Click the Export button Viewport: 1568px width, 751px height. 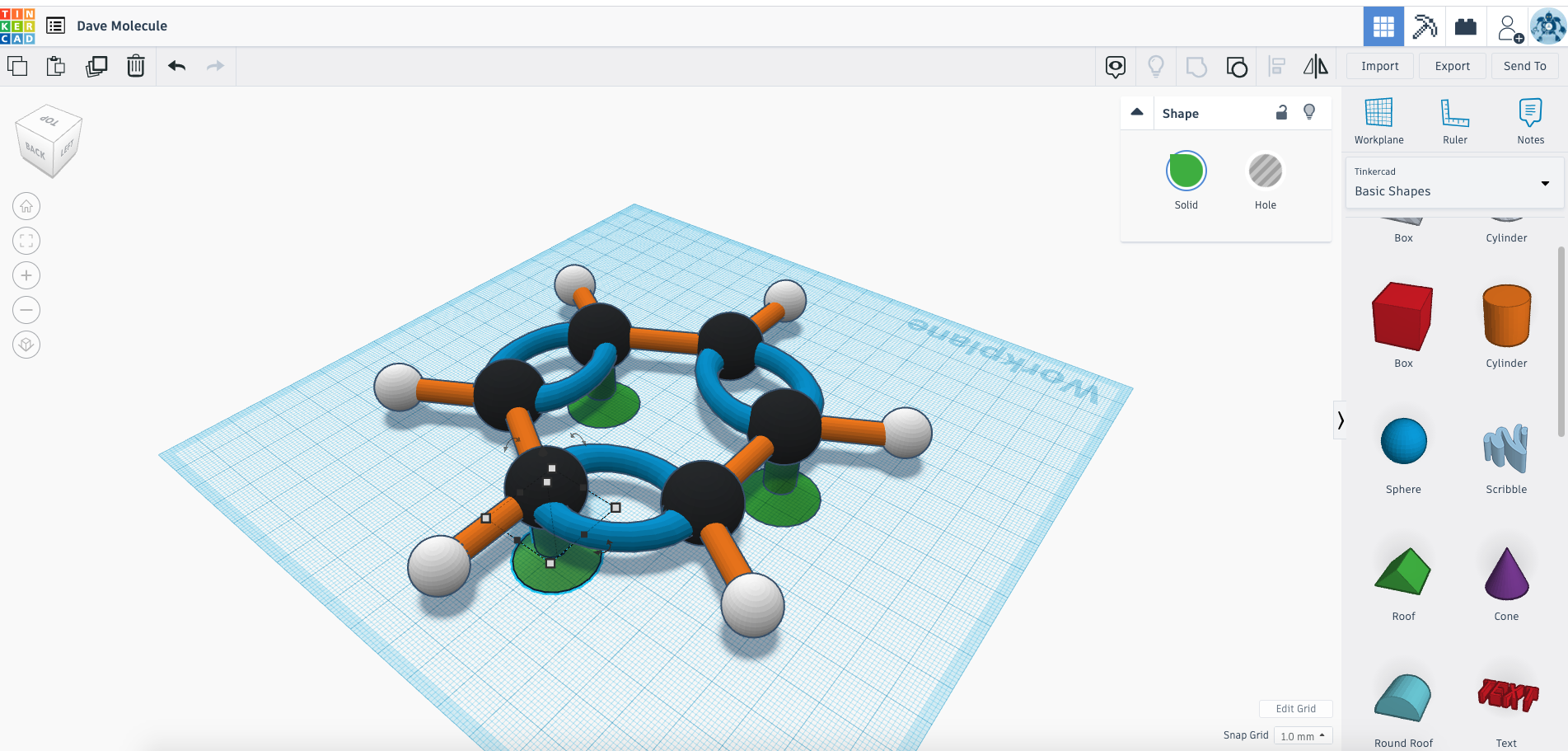click(x=1452, y=66)
